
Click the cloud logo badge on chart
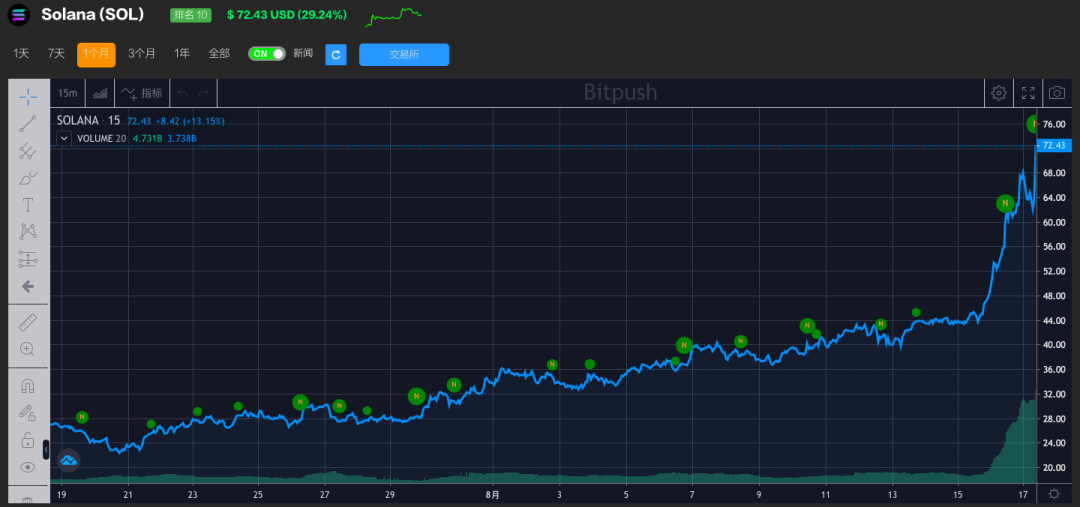(x=68, y=459)
